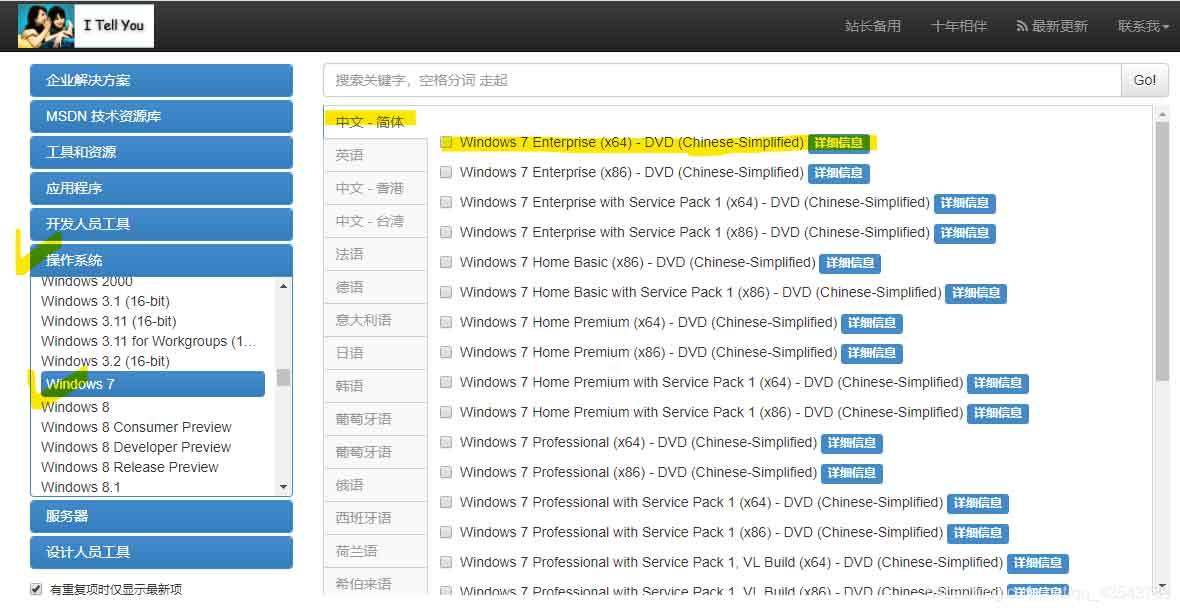Switch to the 荷兰语 language tab
The width and height of the screenshot is (1180, 611).
coord(375,551)
